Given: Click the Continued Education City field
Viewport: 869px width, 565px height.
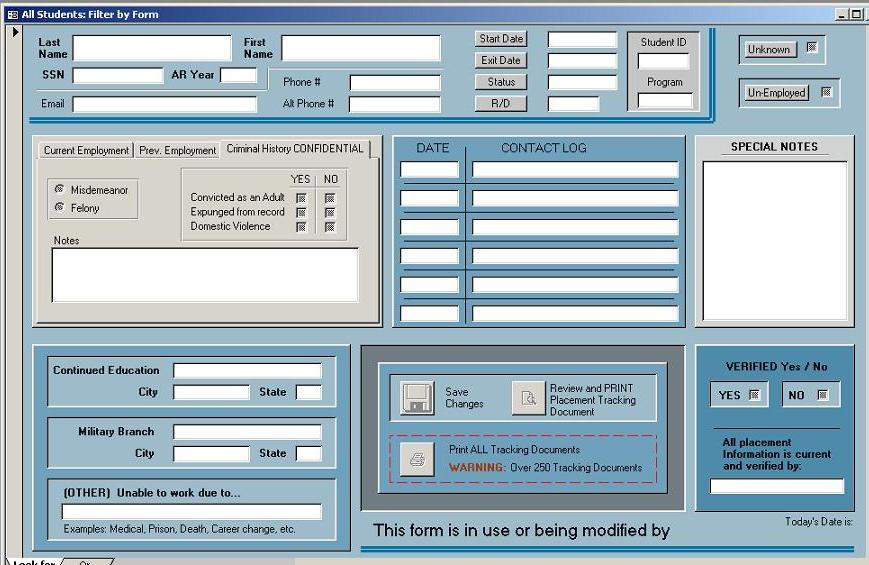Looking at the screenshot, I should [211, 393].
